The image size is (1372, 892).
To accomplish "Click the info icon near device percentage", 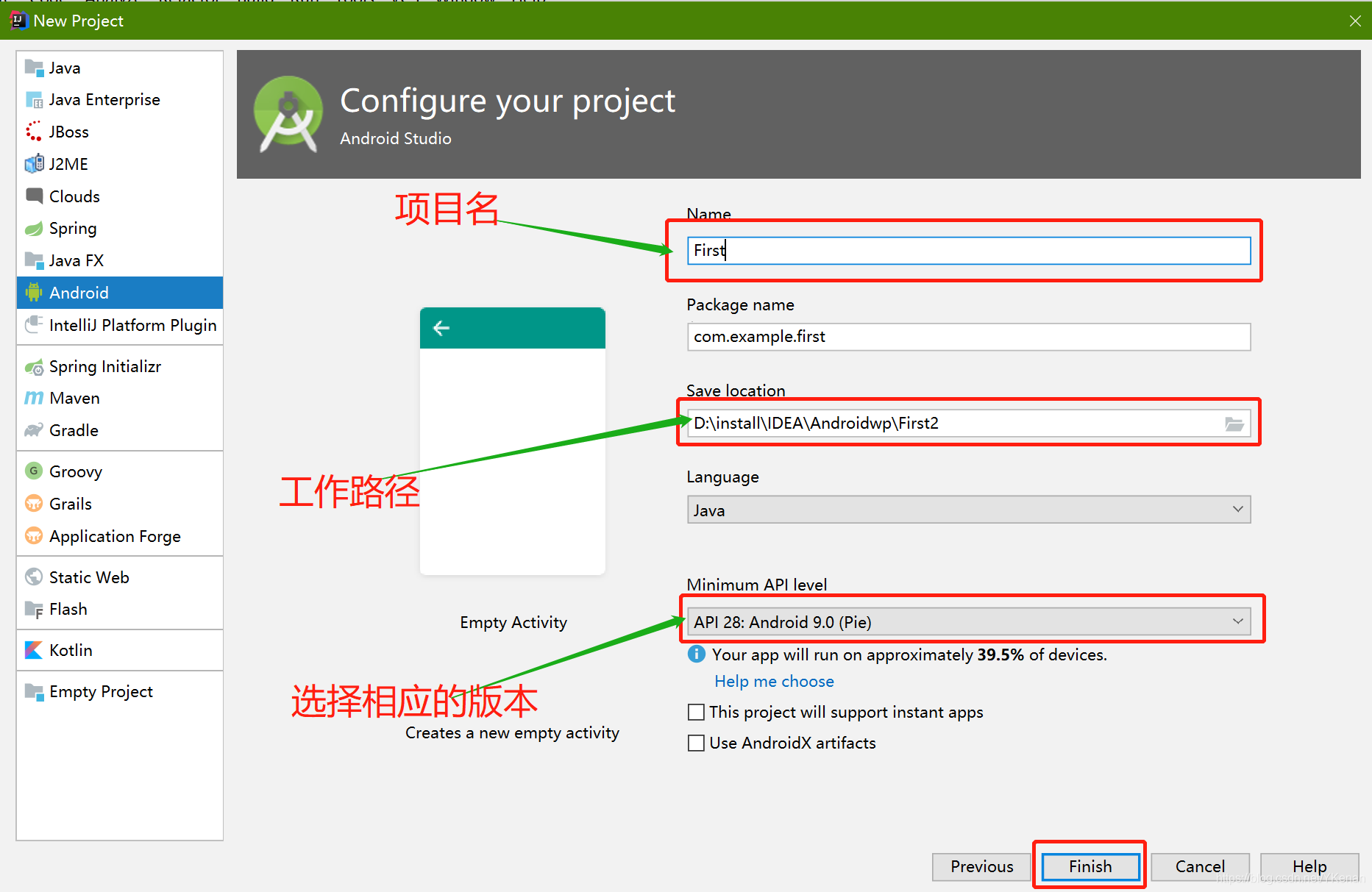I will (696, 654).
